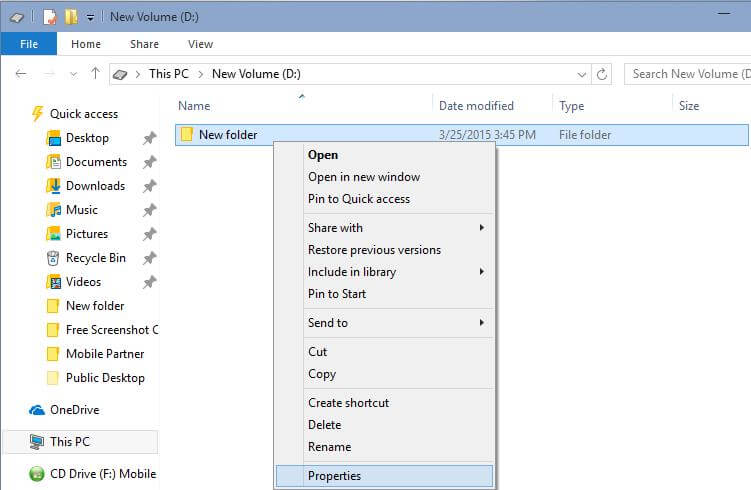Choose Pin to Quick access

[x=385, y=199]
